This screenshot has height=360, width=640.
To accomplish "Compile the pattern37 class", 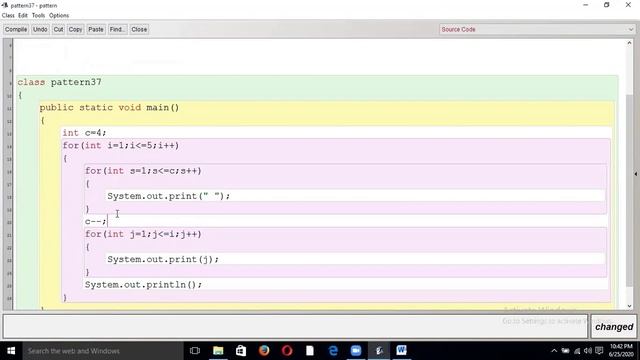I will 16,29.
